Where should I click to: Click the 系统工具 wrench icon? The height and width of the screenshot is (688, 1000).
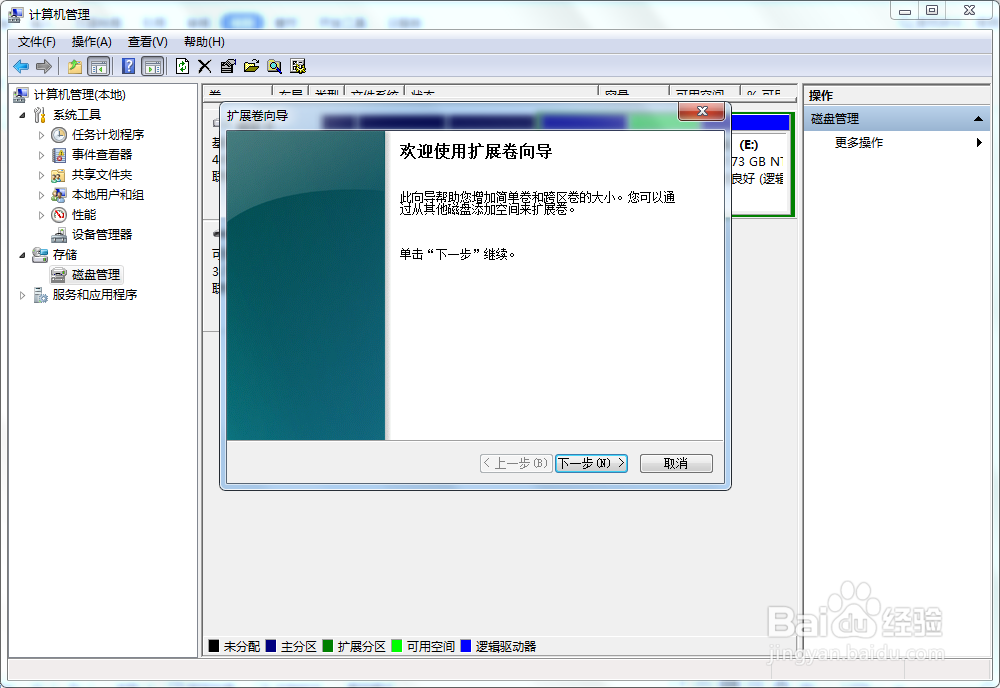click(40, 115)
